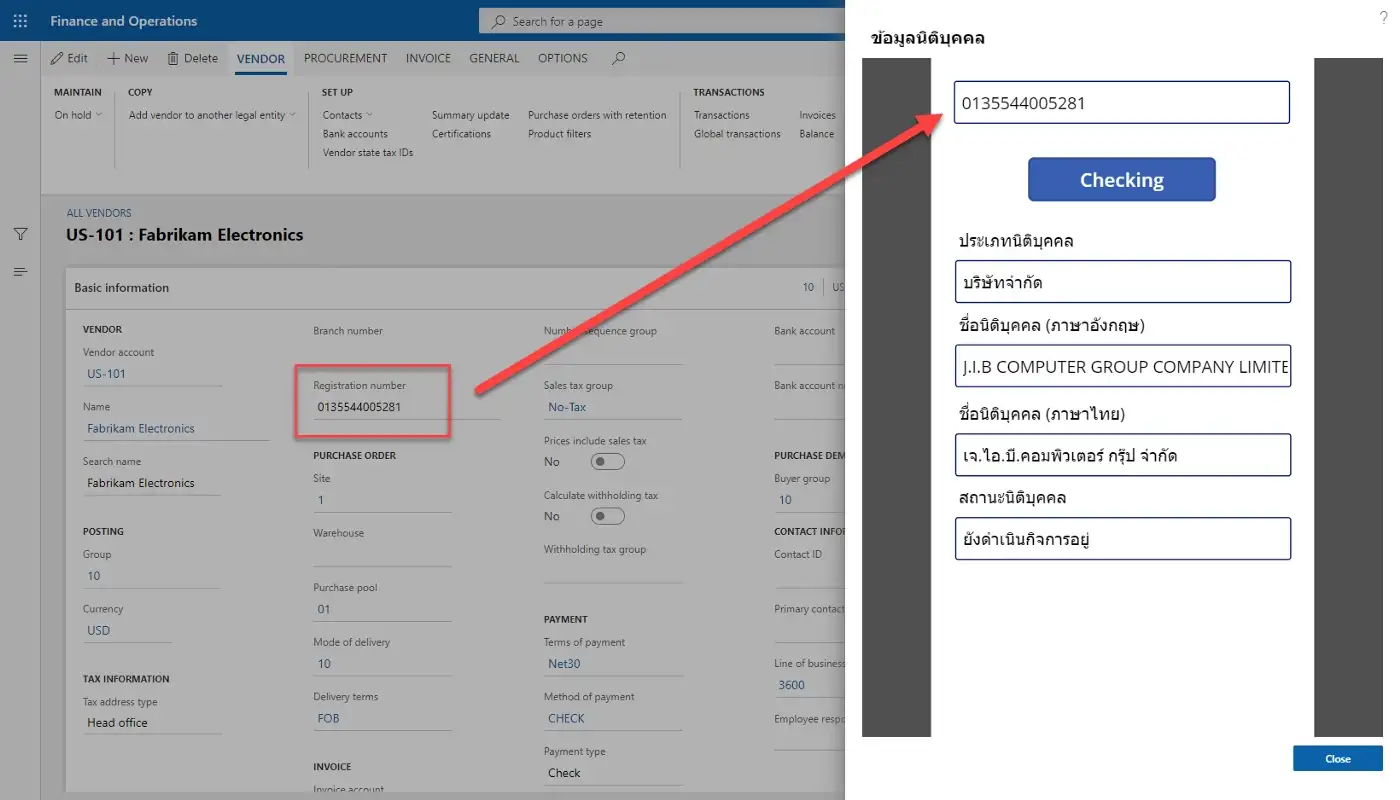
Task: Click the ประเภทนิติบุคคล field บริษัทจำกัด
Action: click(1123, 282)
